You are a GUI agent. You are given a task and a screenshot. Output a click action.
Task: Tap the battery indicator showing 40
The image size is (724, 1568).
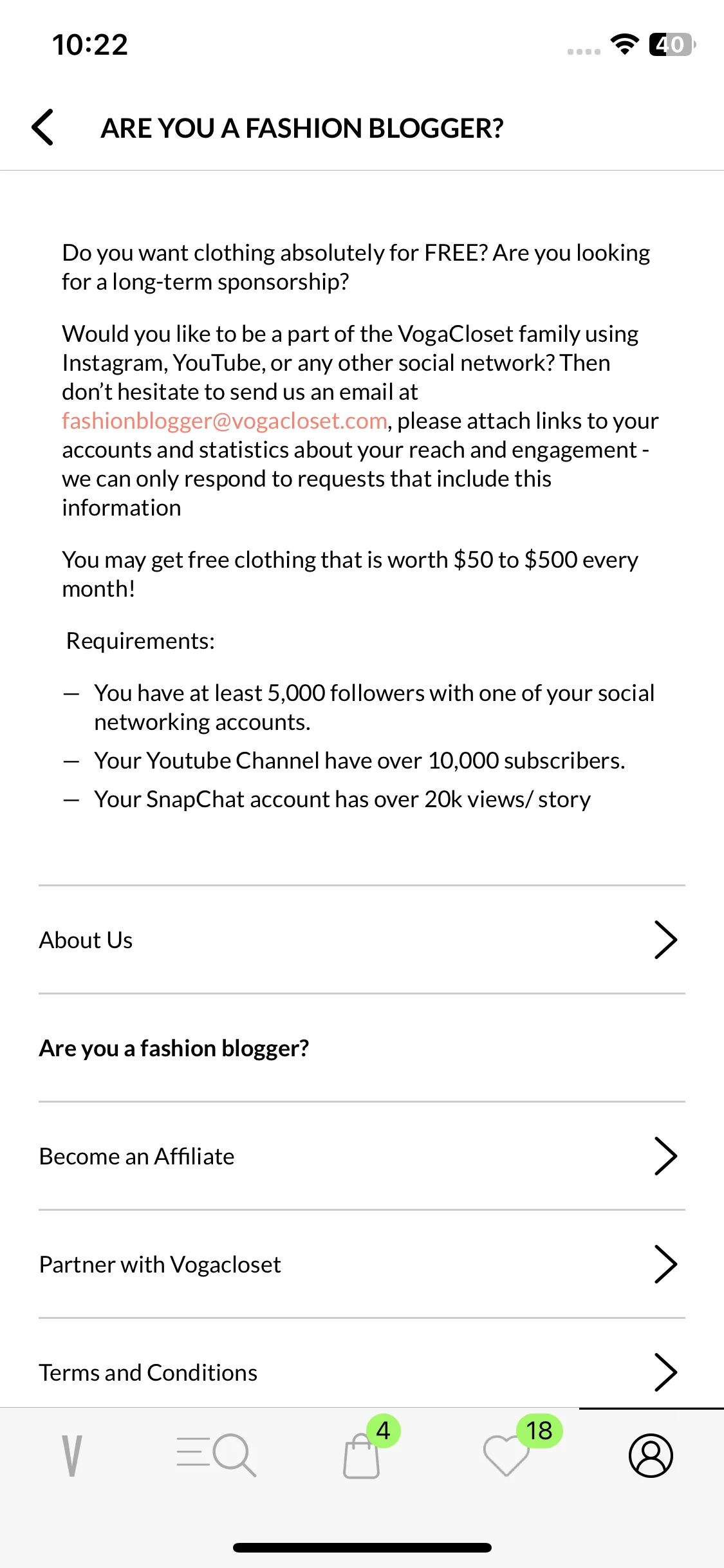coord(673,44)
